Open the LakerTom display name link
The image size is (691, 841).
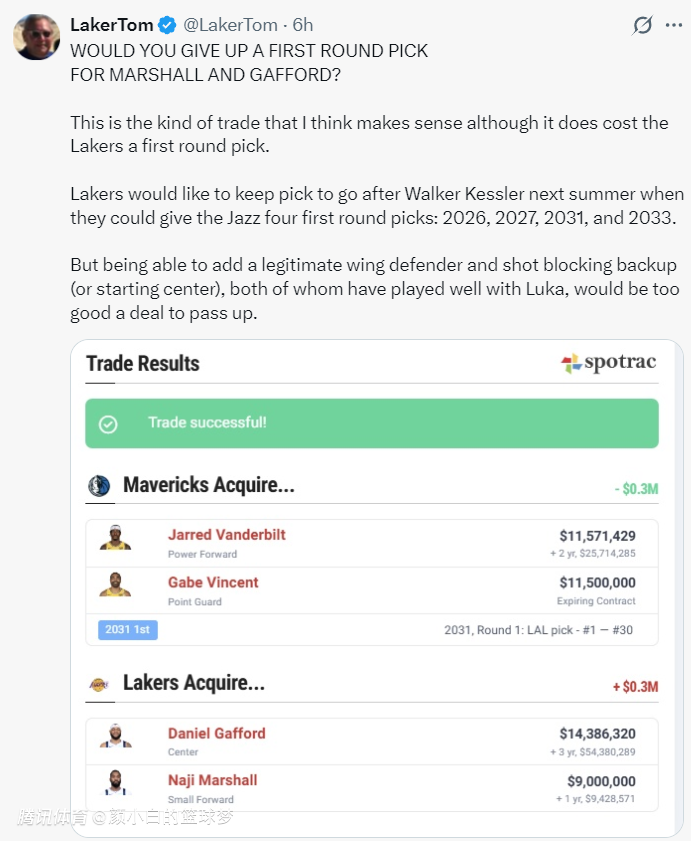[x=112, y=25]
